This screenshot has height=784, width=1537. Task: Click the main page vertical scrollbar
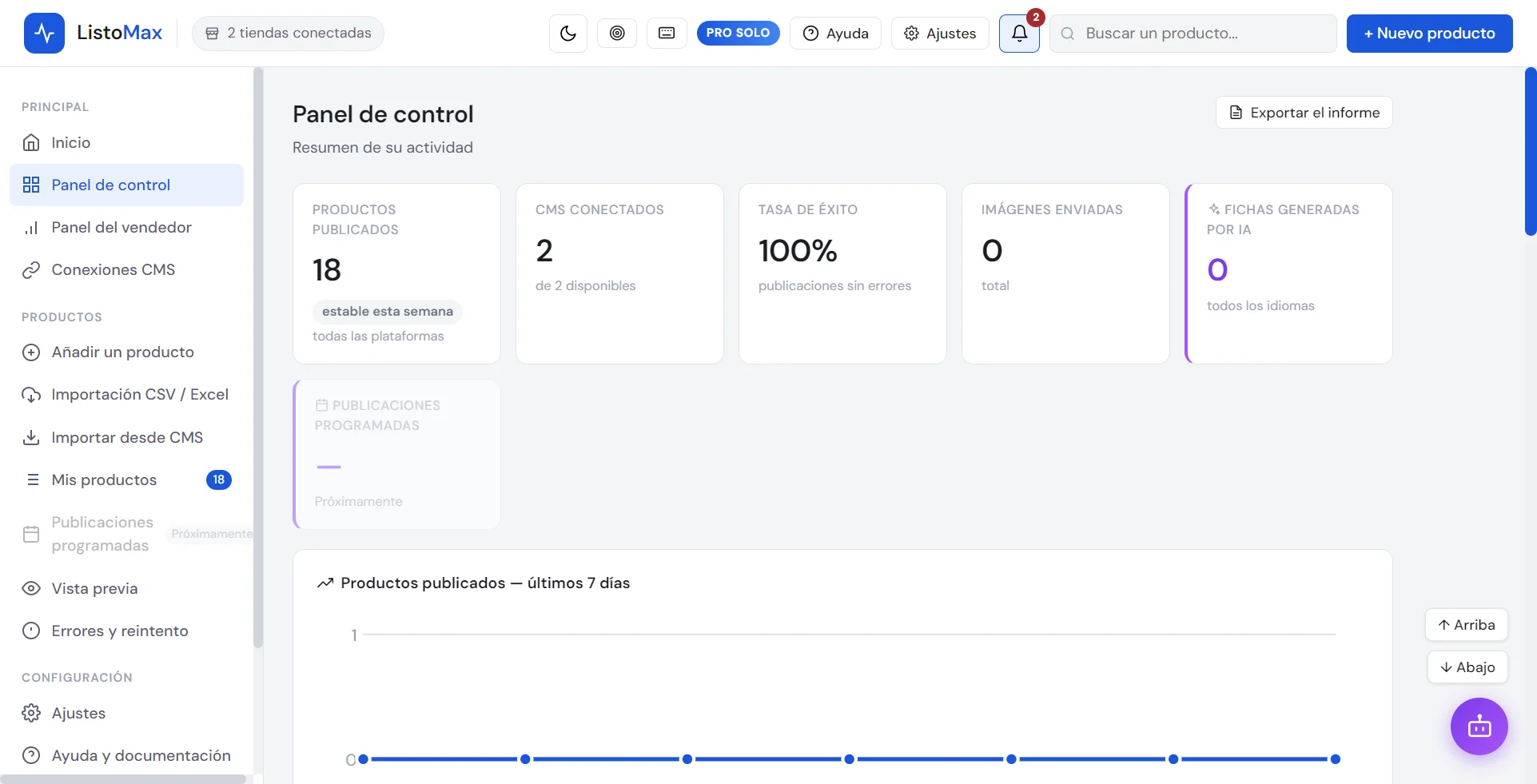pyautogui.click(x=1531, y=152)
